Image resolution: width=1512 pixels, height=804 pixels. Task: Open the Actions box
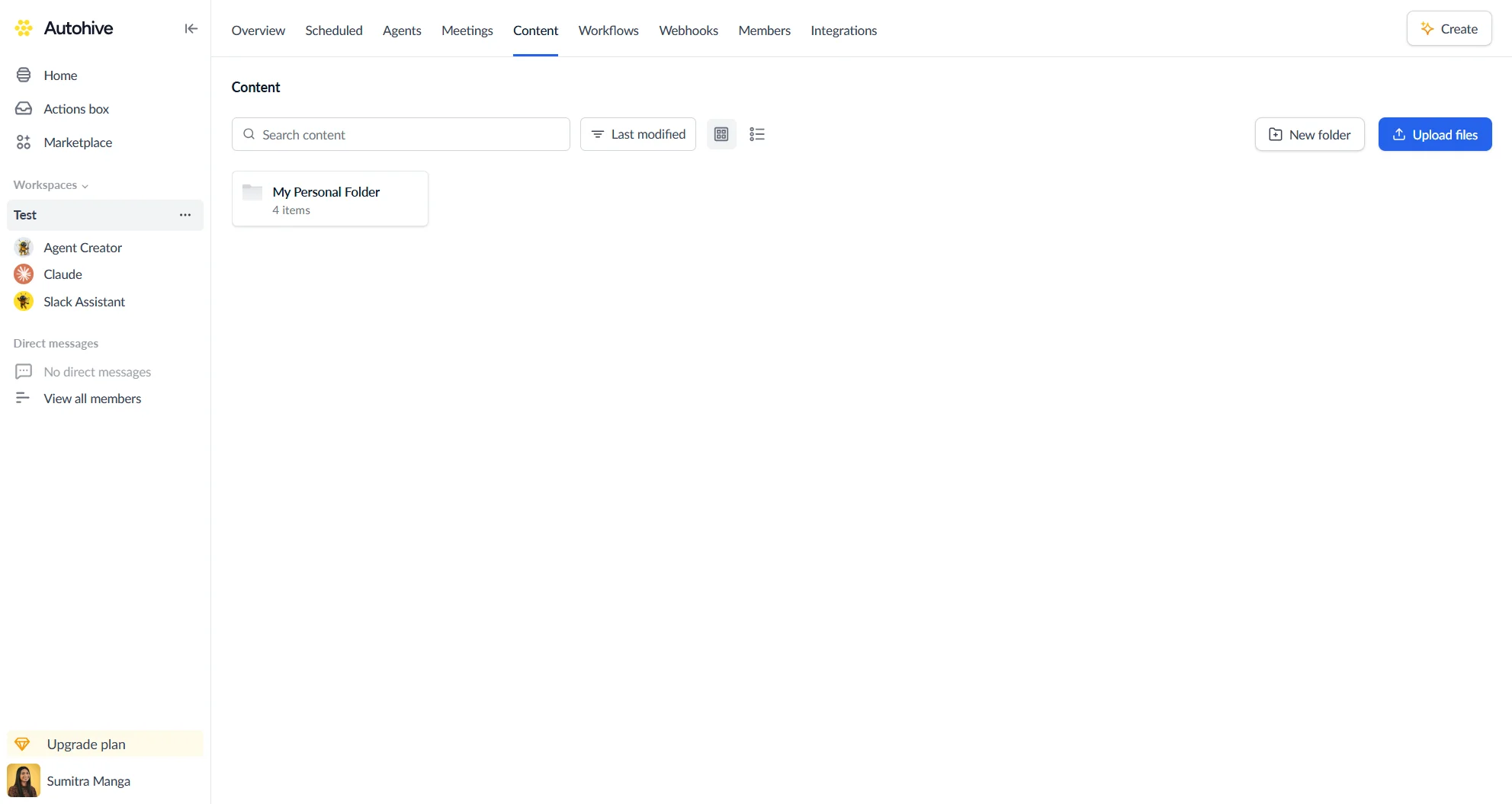pyautogui.click(x=75, y=108)
